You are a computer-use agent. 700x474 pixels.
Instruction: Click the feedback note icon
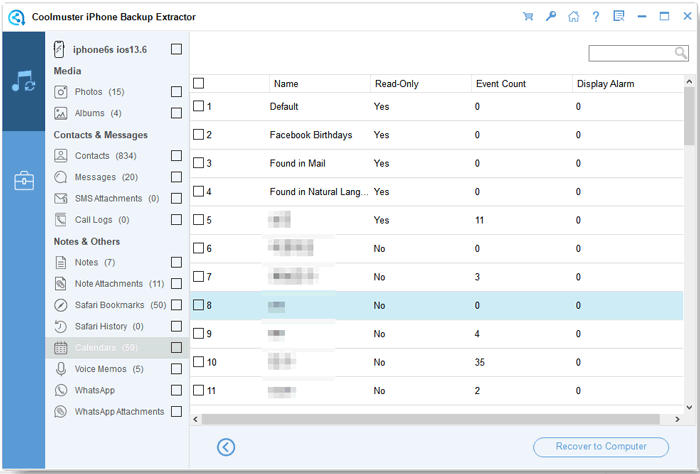pyautogui.click(x=618, y=17)
